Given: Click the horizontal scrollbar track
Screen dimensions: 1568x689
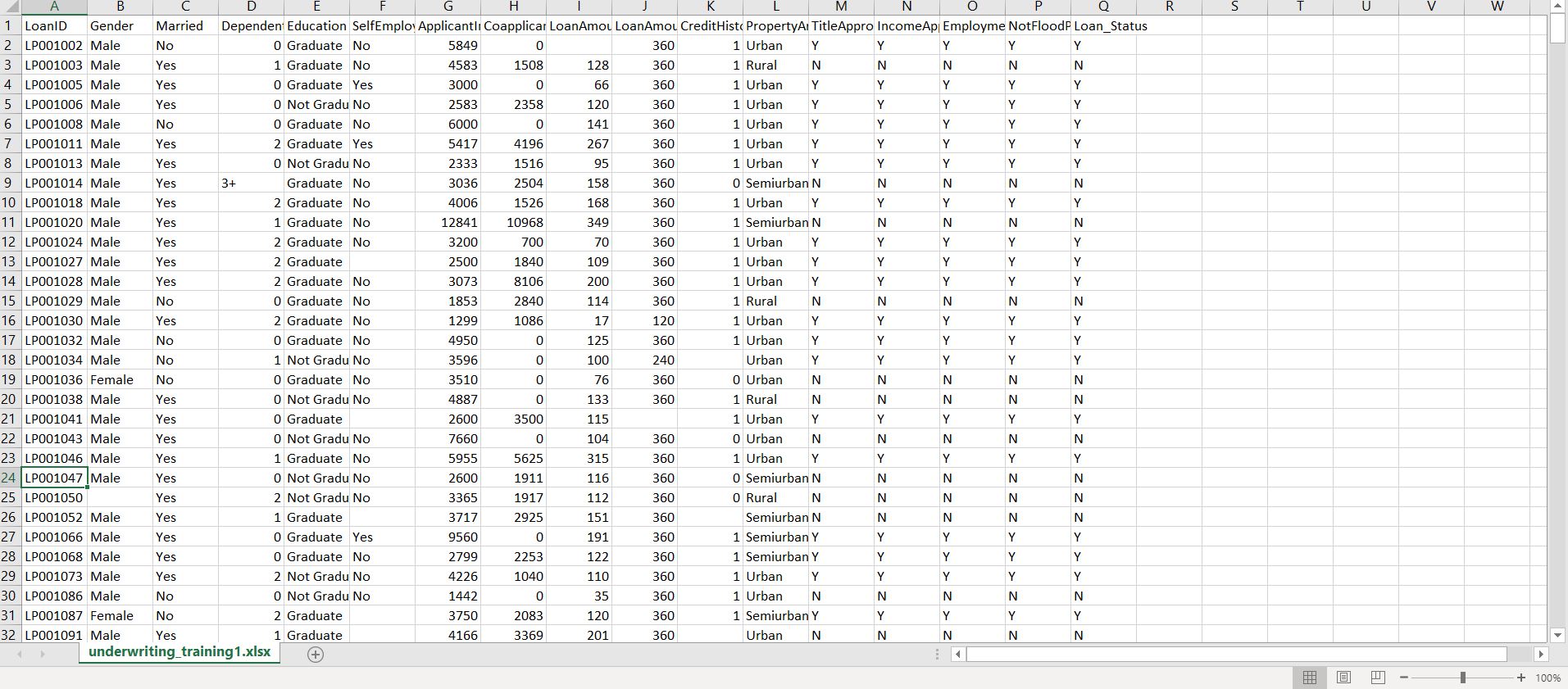Looking at the screenshot, I should tap(1249, 654).
